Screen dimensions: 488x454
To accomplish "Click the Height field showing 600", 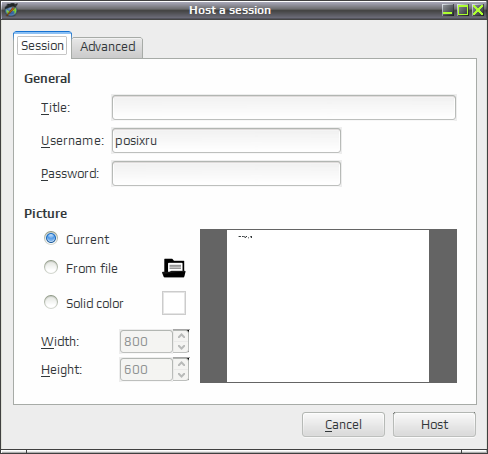I will pos(146,369).
